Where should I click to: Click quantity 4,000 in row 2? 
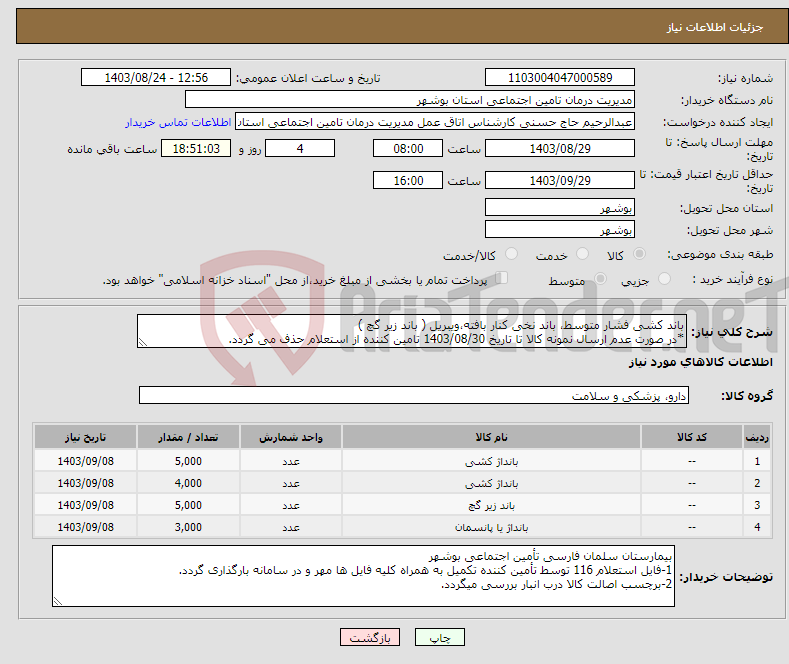pyautogui.click(x=188, y=483)
